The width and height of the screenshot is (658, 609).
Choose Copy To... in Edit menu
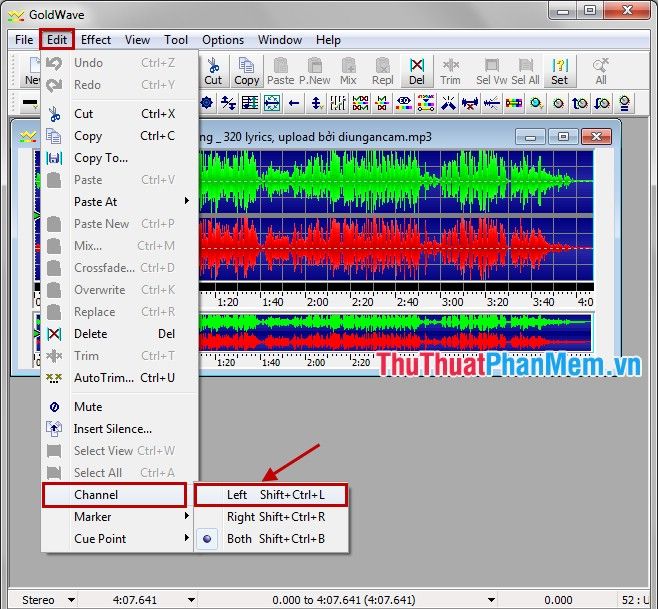coord(120,158)
